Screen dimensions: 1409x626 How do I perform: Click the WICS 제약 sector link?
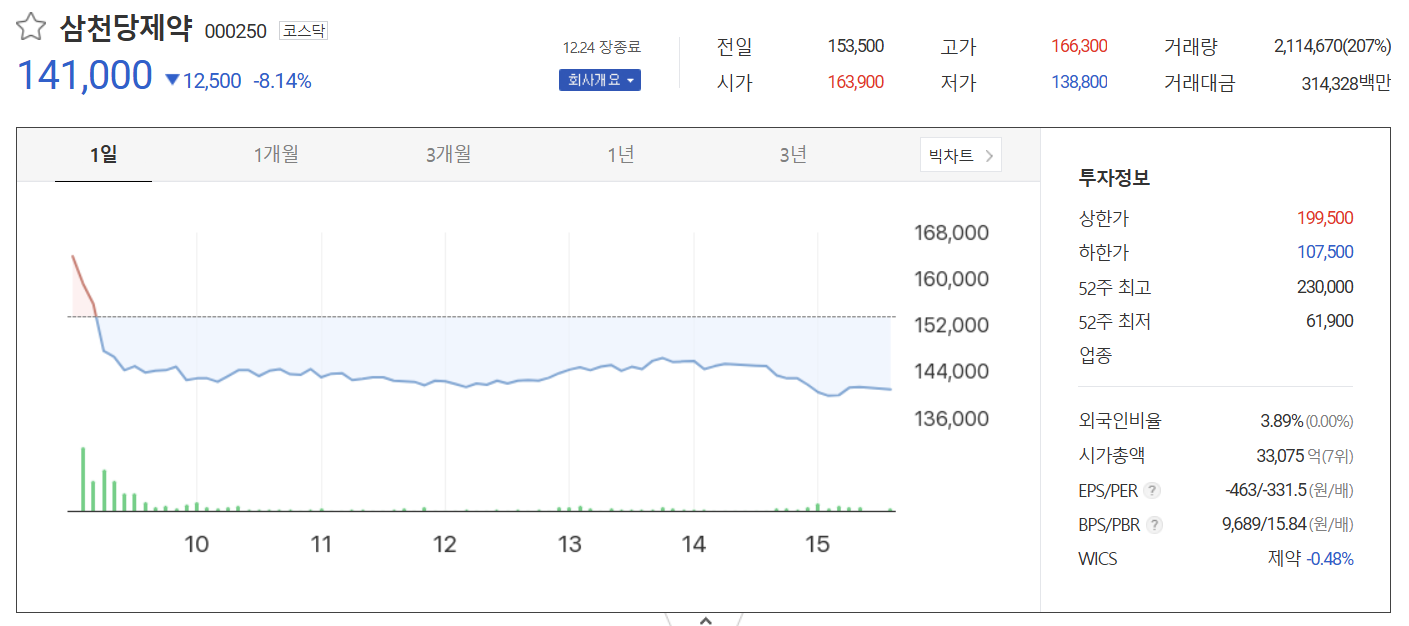click(1284, 559)
